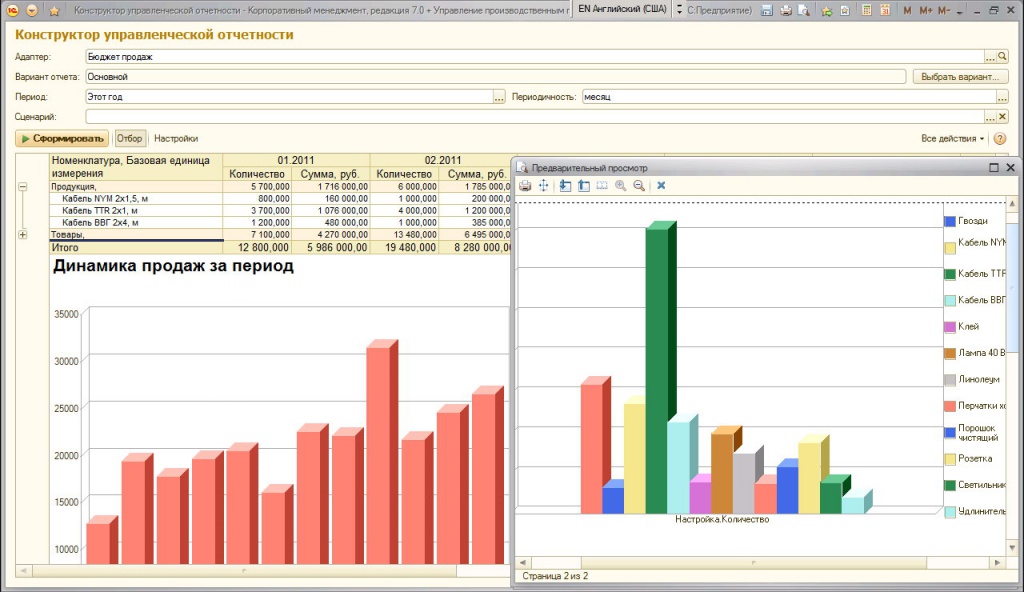Click the Save icon in the top toolbar
Image resolution: width=1024 pixels, height=592 pixels.
tap(768, 10)
